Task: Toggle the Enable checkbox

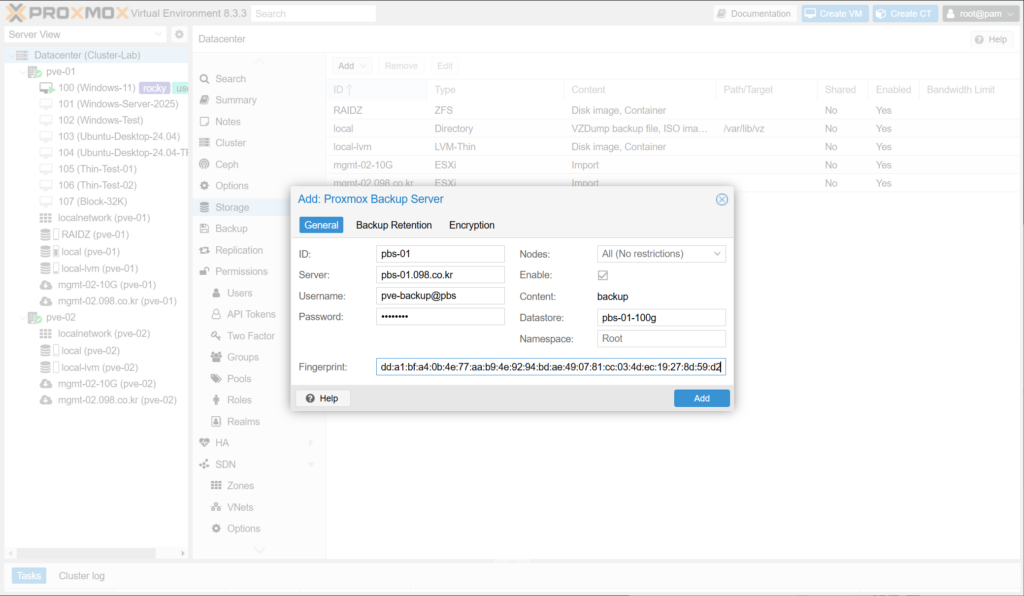Action: coord(603,275)
